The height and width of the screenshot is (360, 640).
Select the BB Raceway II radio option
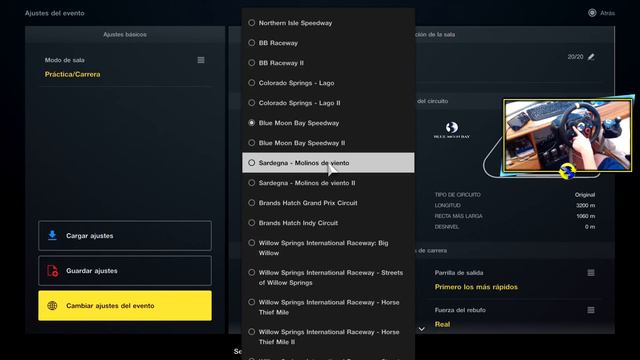[252, 63]
